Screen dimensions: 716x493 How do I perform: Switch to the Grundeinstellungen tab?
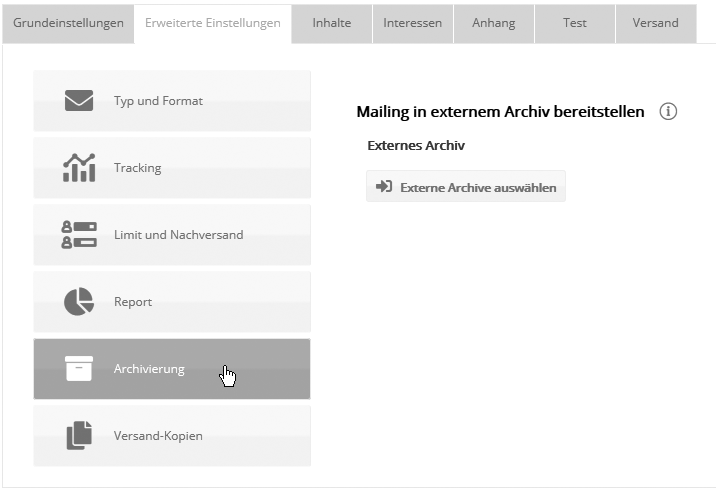coord(68,23)
